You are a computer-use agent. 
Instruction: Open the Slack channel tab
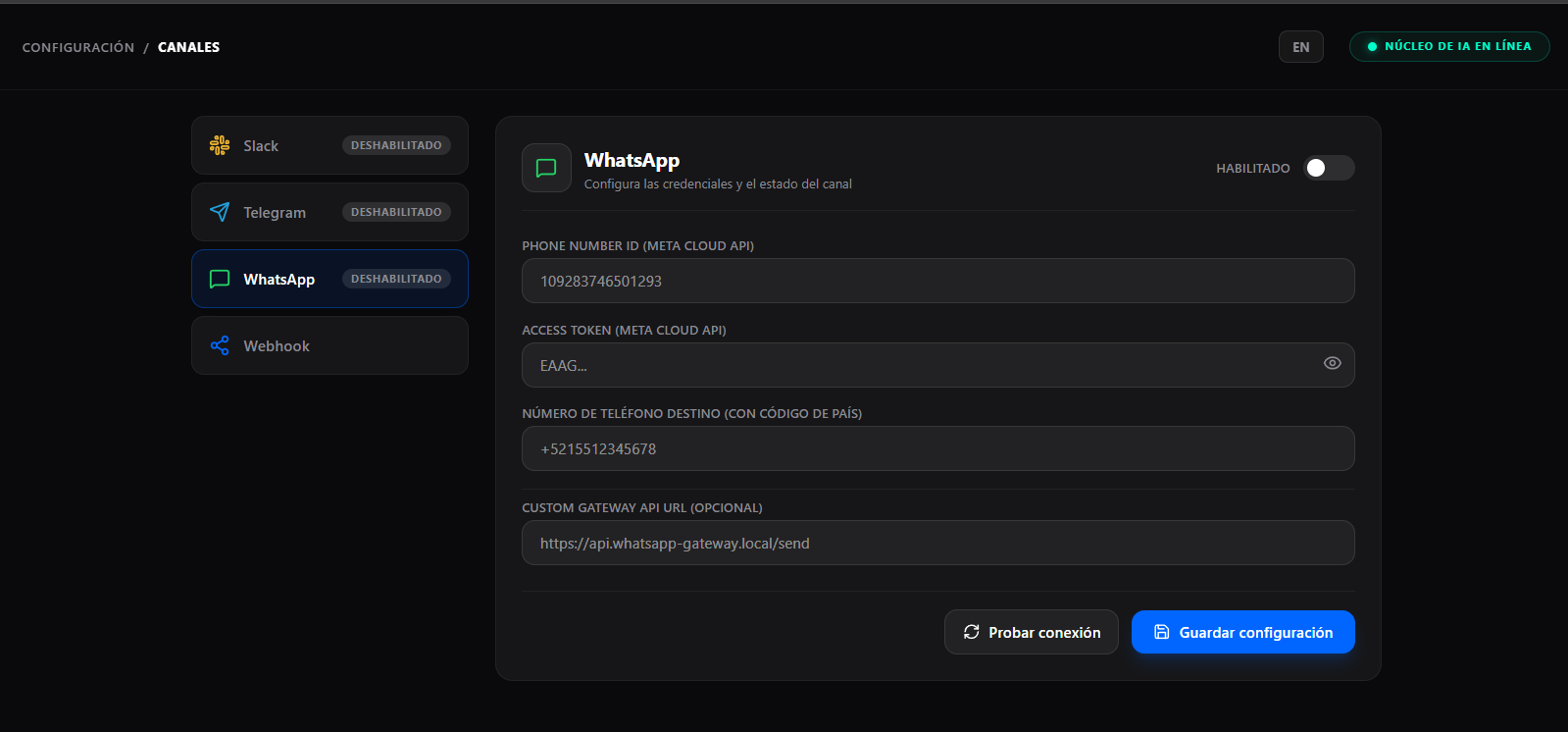pos(329,145)
